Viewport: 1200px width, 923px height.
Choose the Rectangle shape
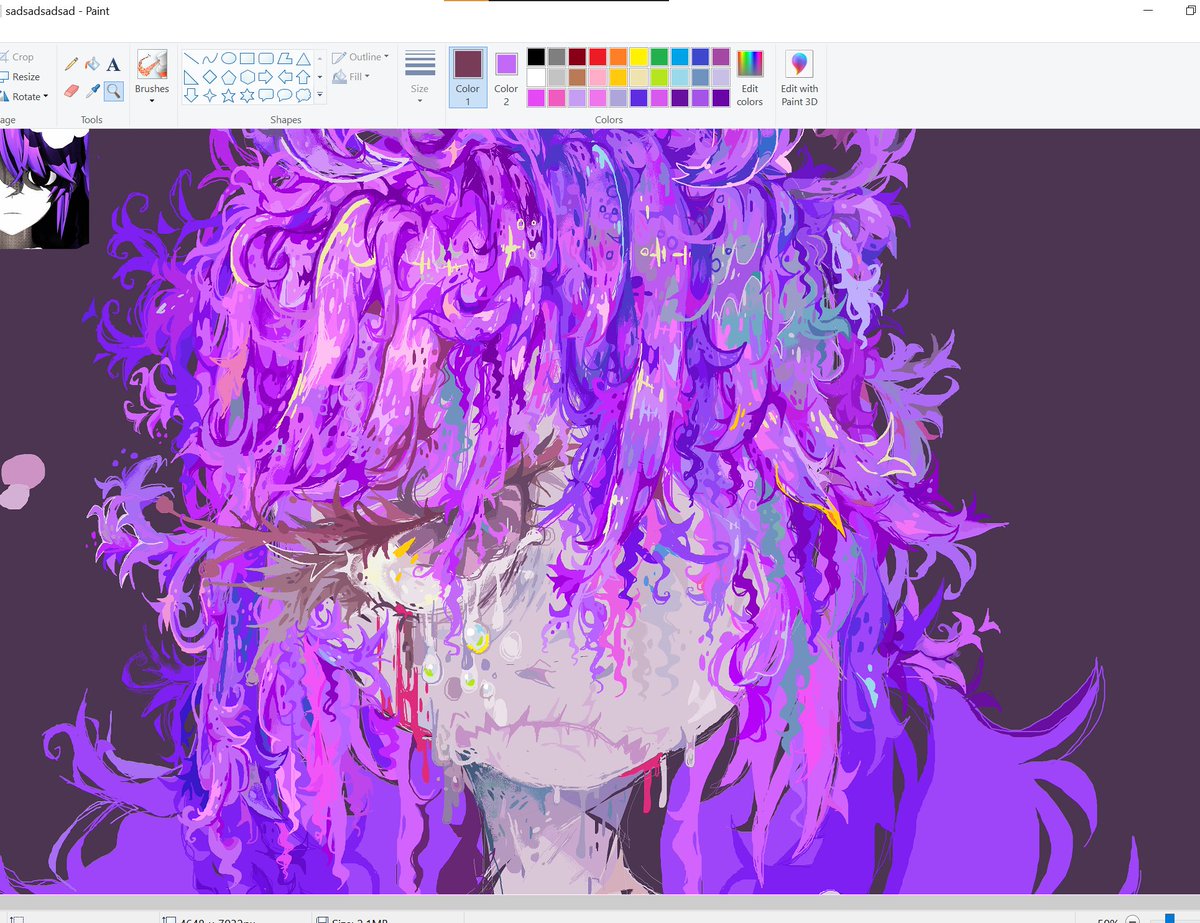[x=247, y=58]
